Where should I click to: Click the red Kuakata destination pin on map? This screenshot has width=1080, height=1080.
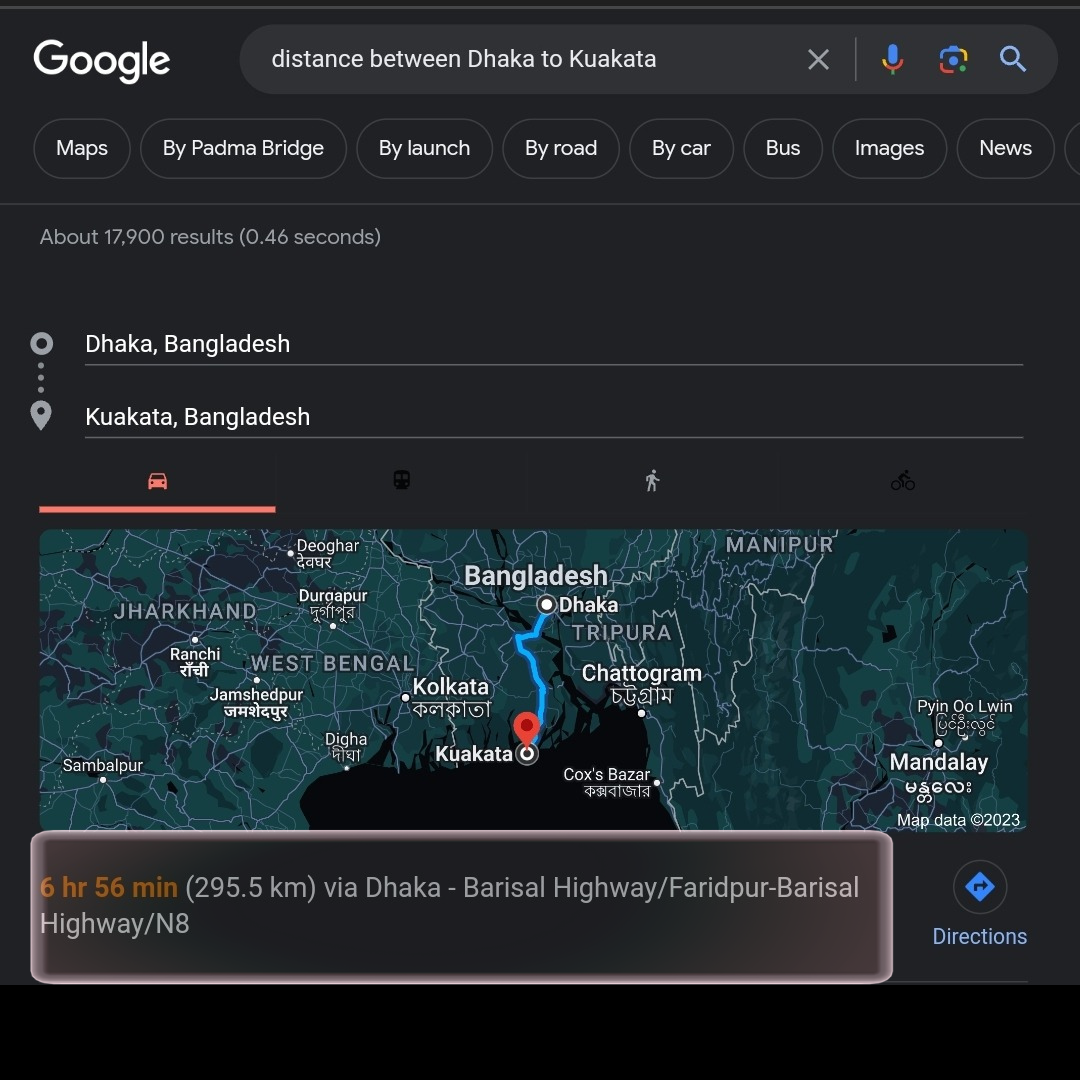point(526,728)
